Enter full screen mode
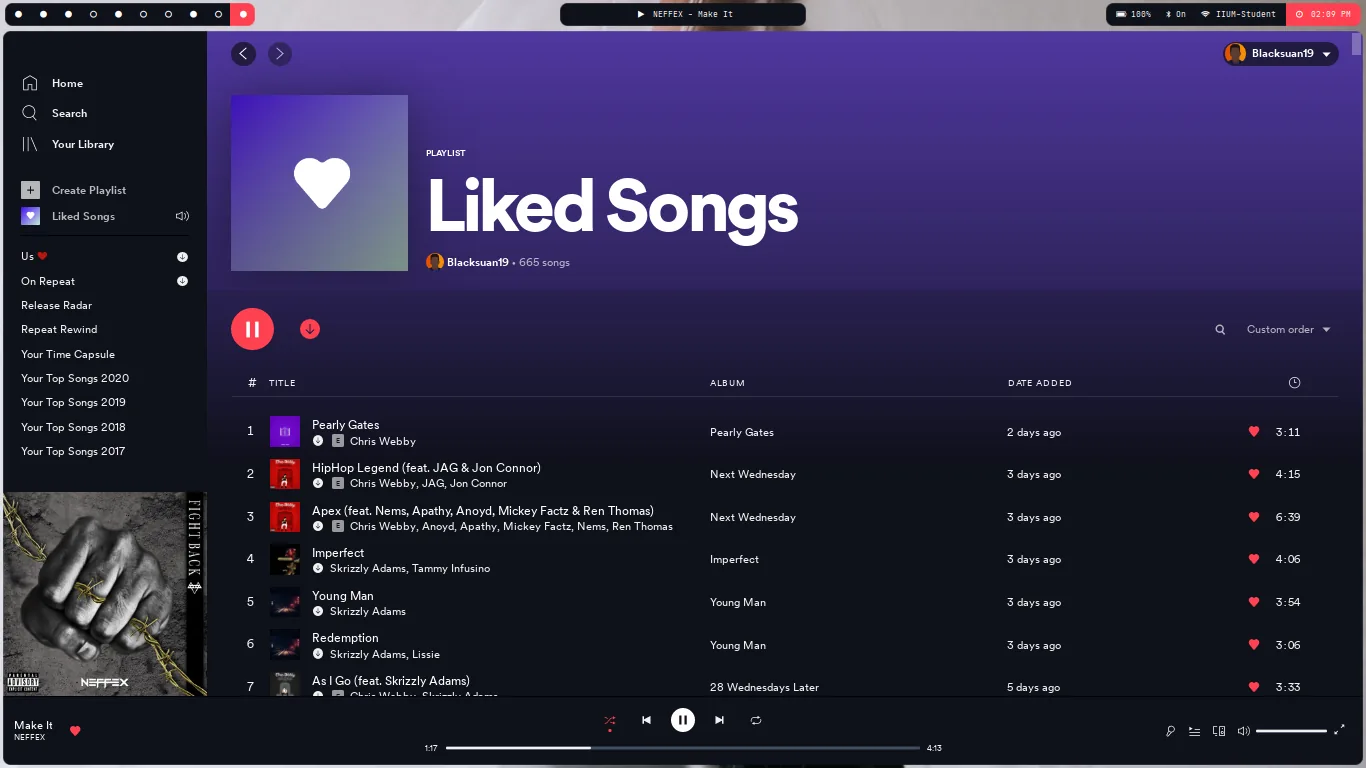Screen dimensions: 1366x768 [x=1339, y=730]
